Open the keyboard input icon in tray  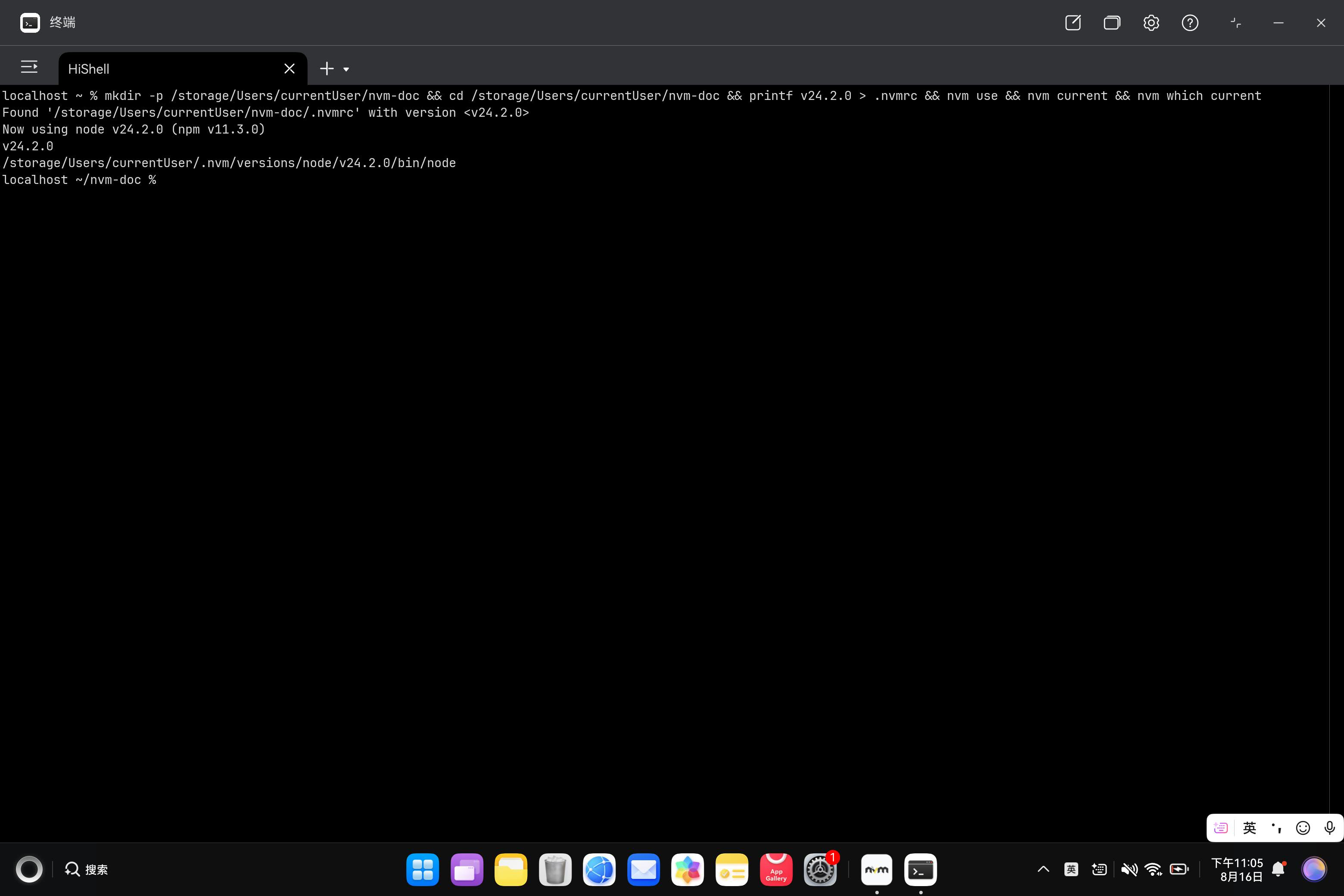pyautogui.click(x=1099, y=870)
